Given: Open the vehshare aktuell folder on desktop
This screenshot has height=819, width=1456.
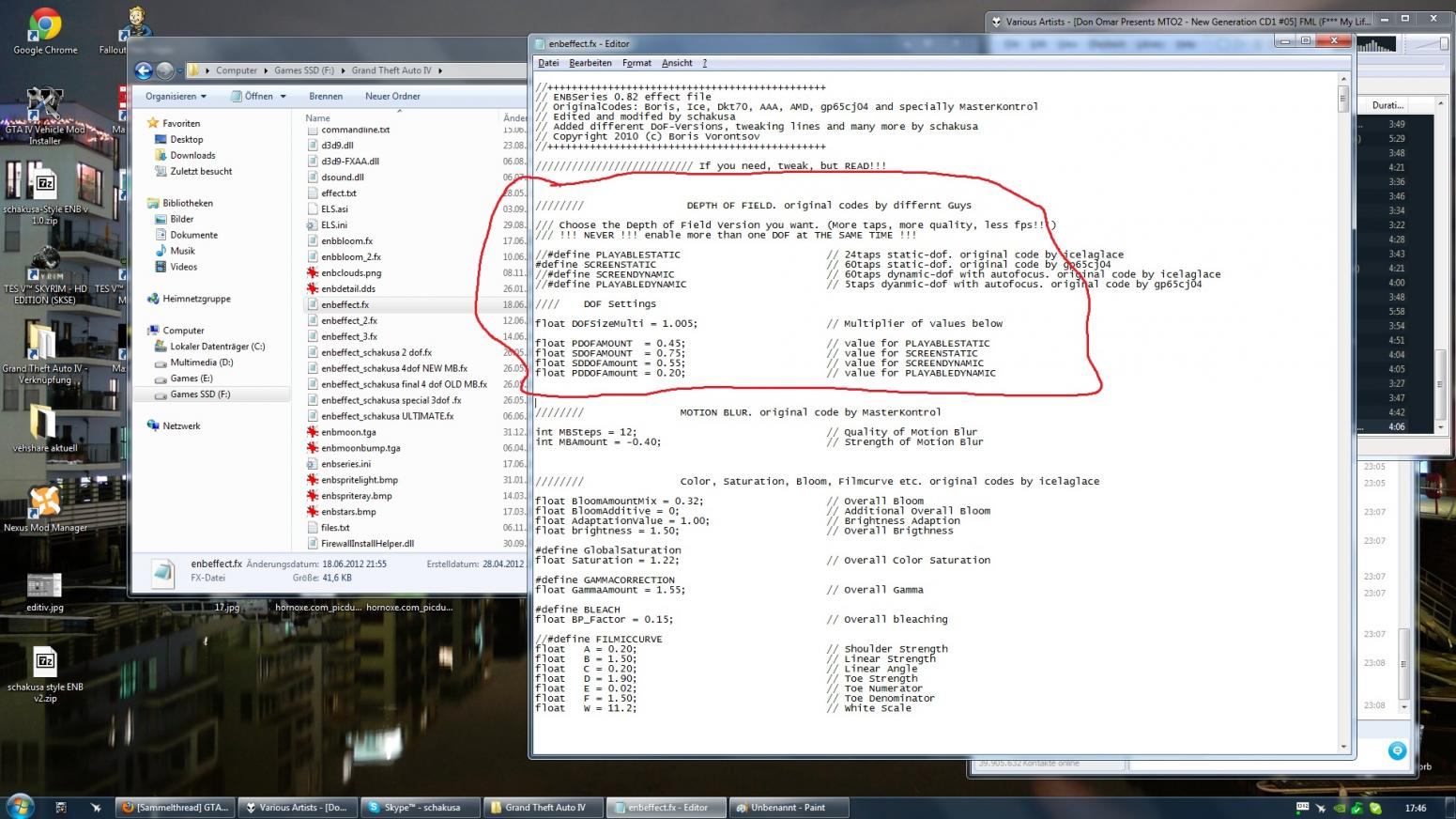Looking at the screenshot, I should click(44, 428).
